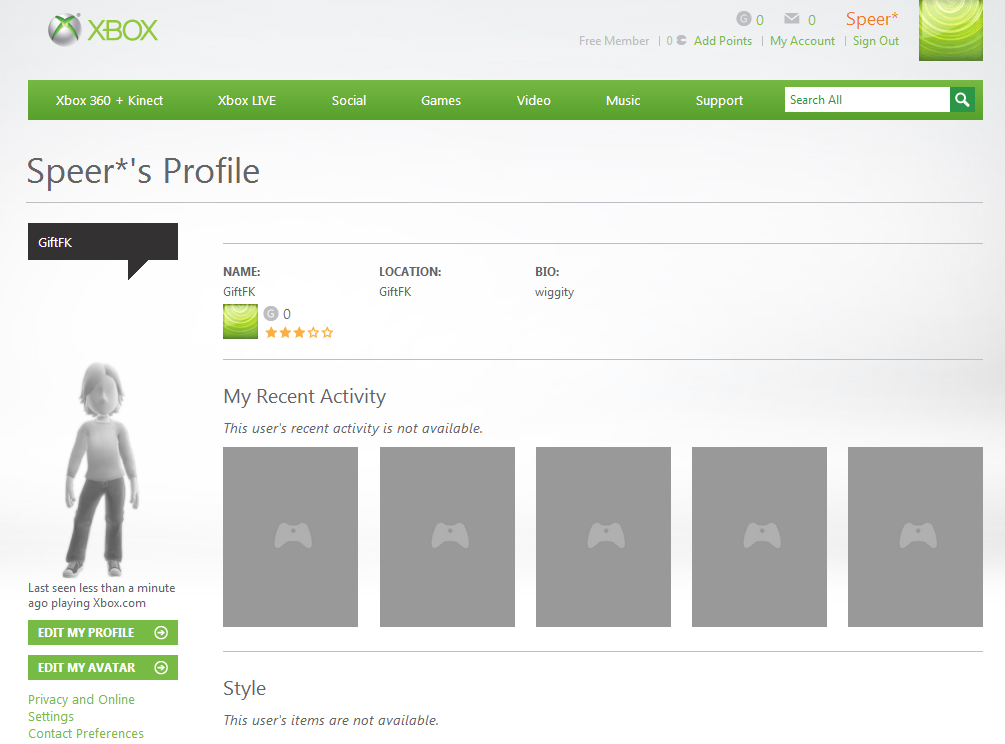This screenshot has height=744, width=1005.
Task: Open the messages envelope icon in header
Action: 792,19
